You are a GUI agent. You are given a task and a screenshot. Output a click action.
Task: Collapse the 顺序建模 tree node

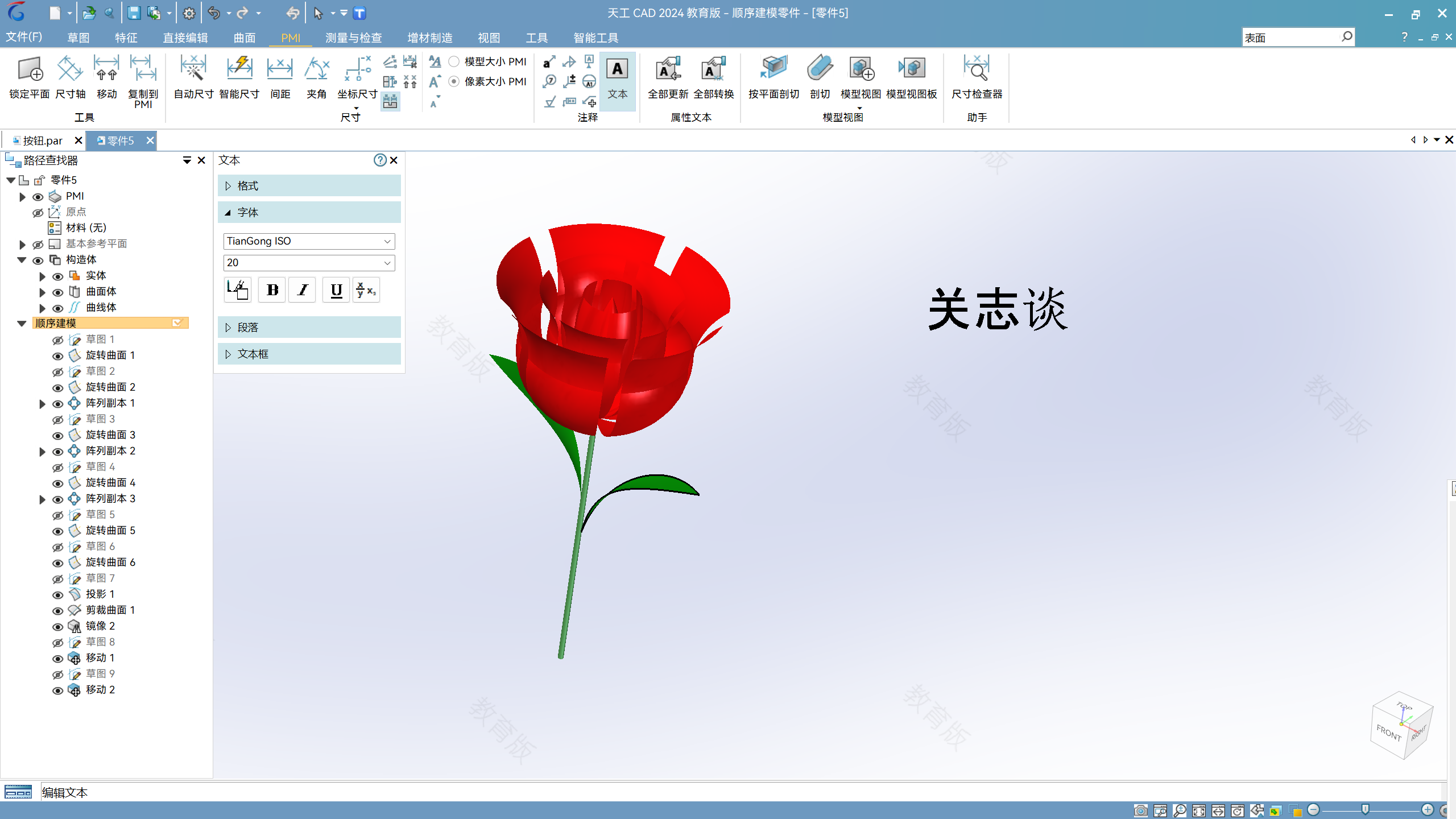click(22, 324)
